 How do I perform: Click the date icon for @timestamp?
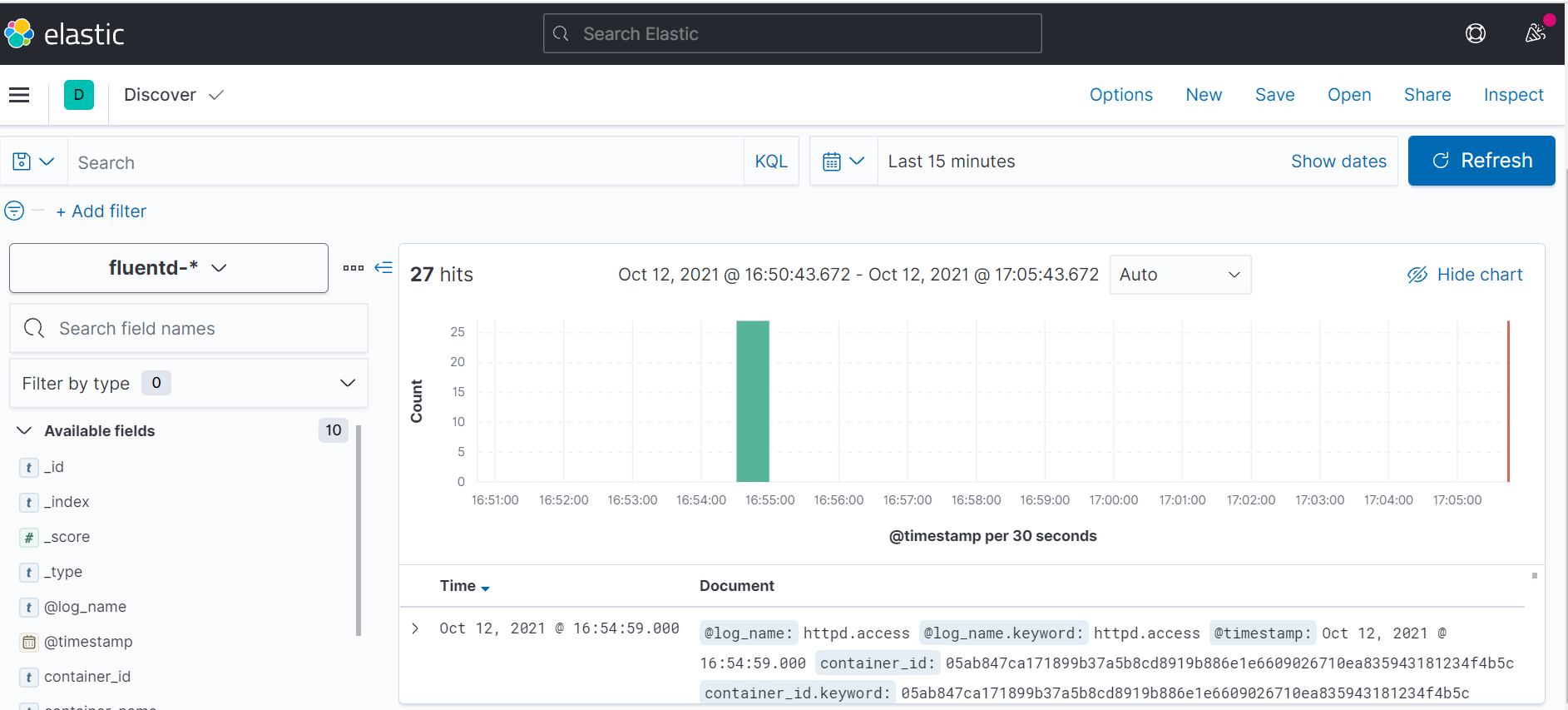click(29, 642)
